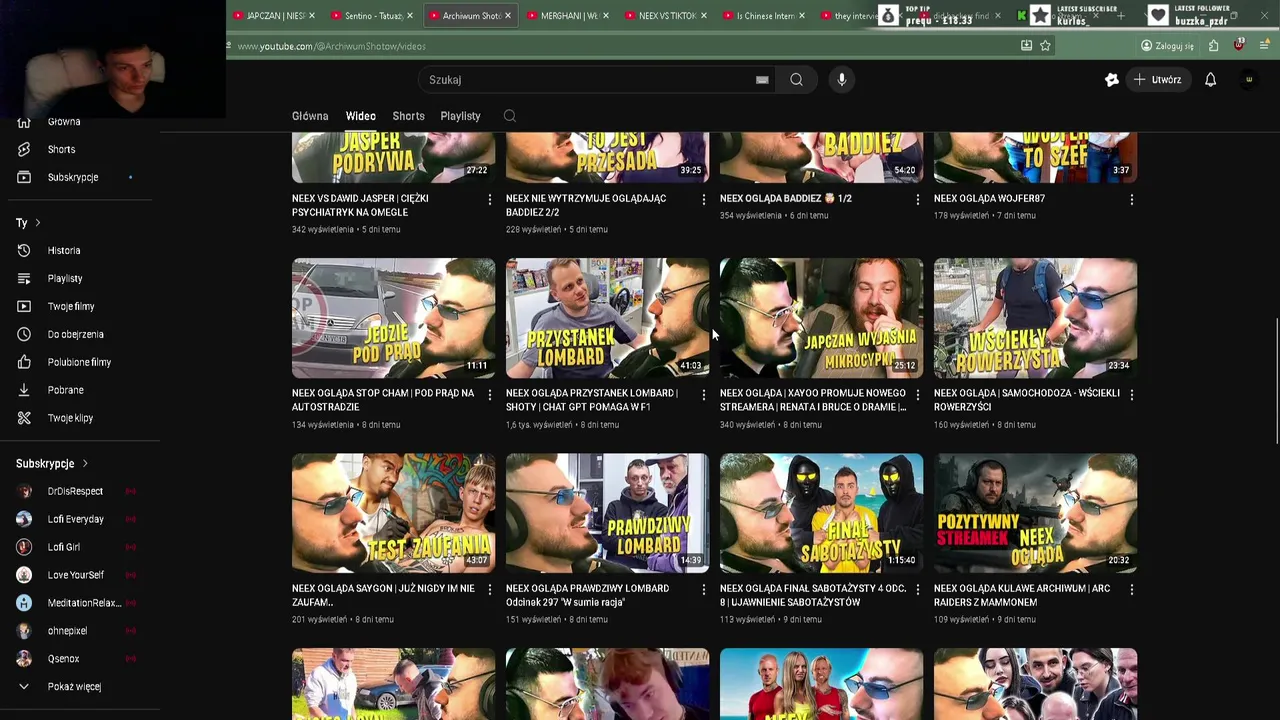Switch to channel Główna tab

(310, 116)
